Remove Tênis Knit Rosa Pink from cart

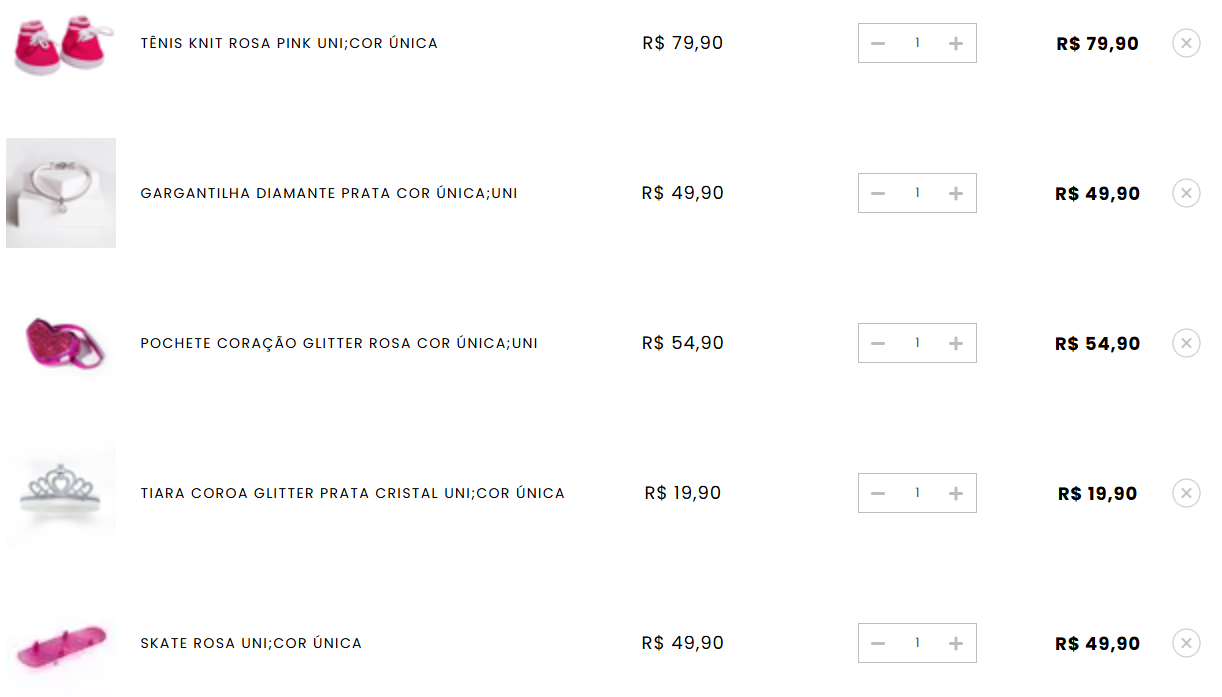point(1186,43)
